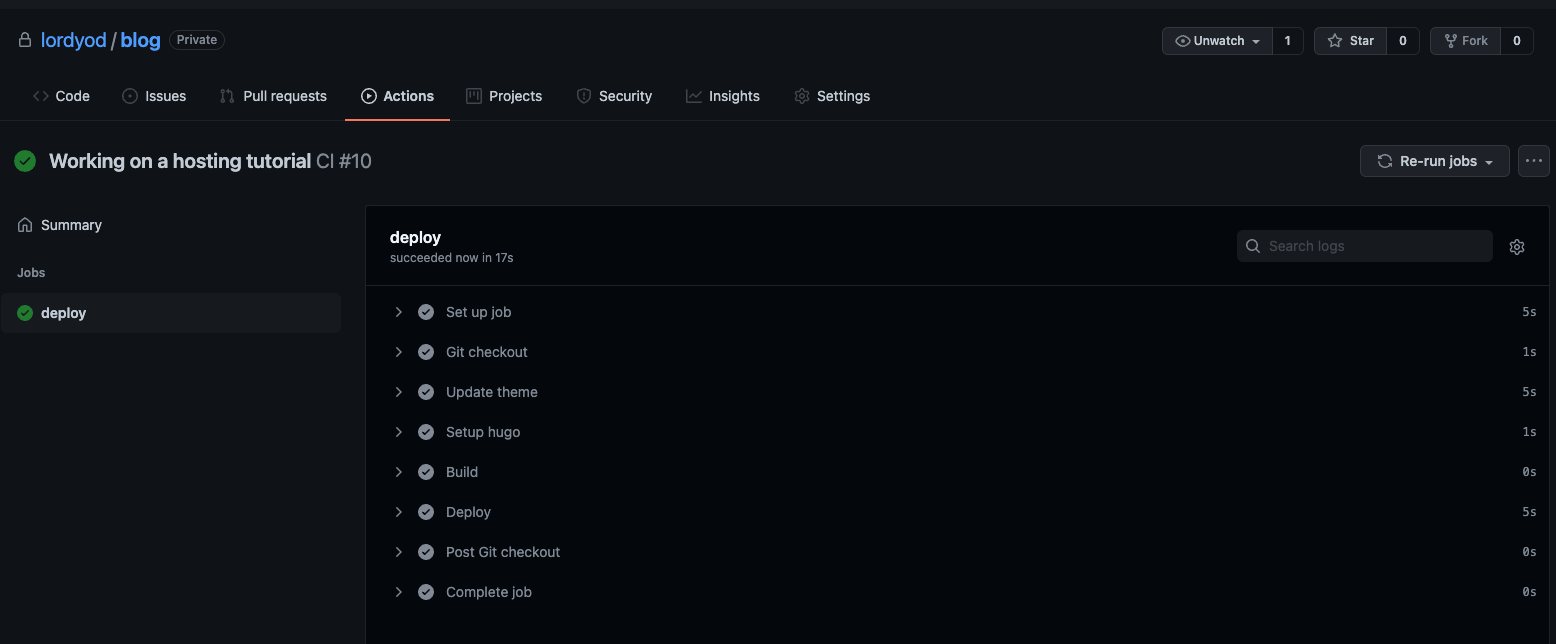Click the green success checkmark beside deploy
This screenshot has width=1556, height=644.
(23, 312)
